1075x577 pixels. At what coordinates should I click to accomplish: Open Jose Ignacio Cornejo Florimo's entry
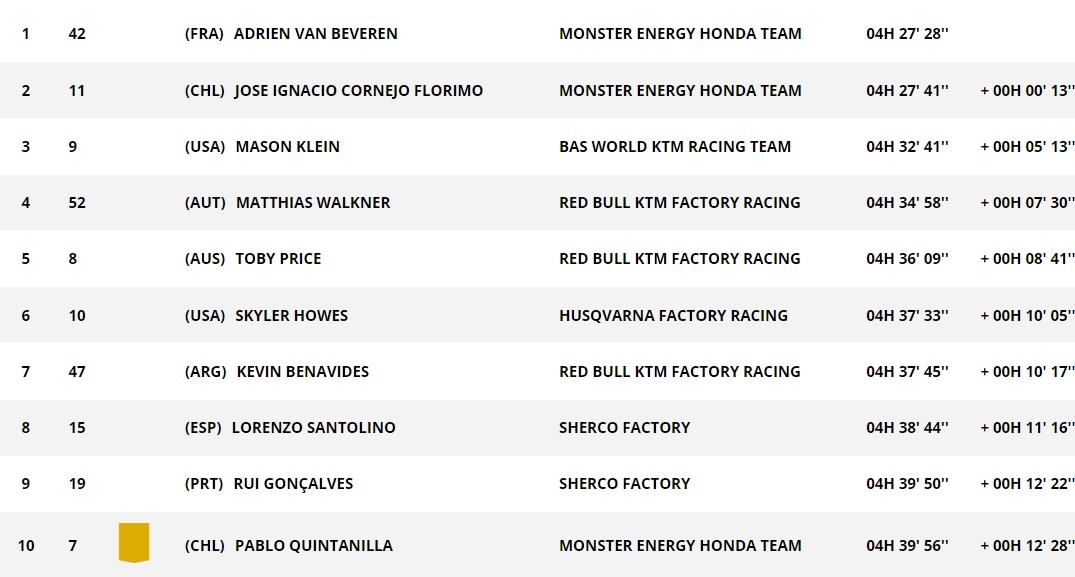pos(538,90)
